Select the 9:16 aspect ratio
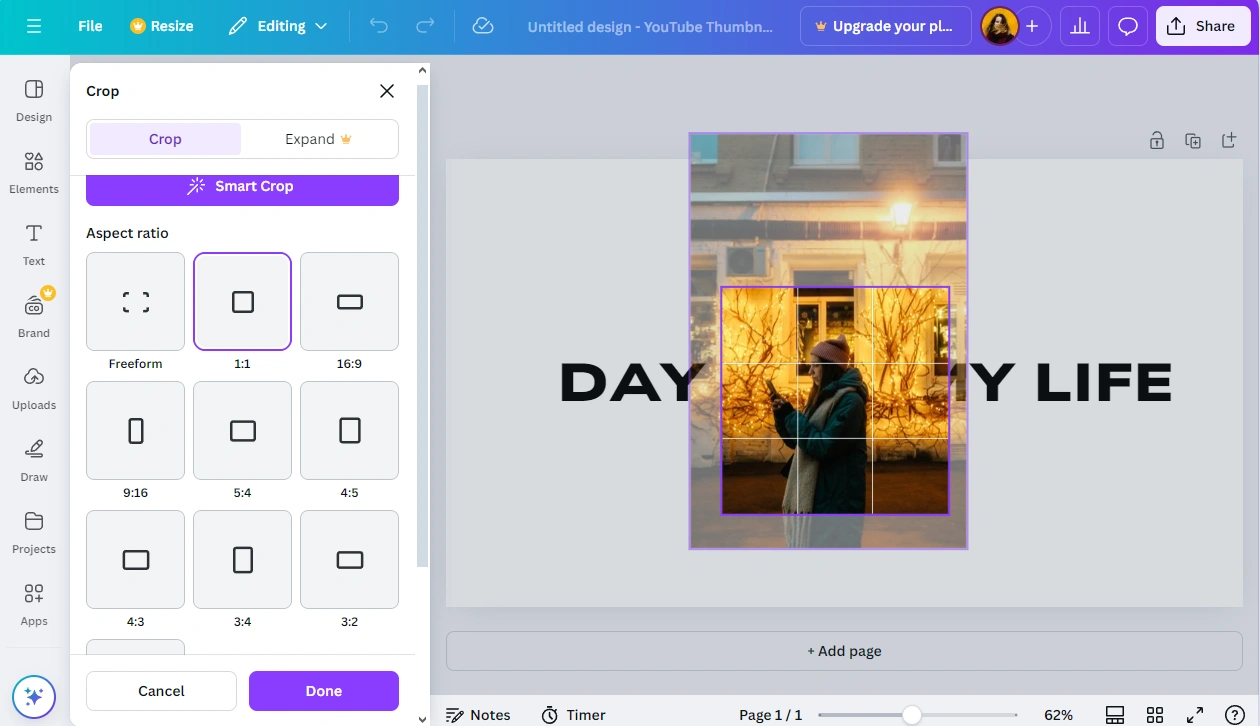This screenshot has width=1260, height=726. coord(135,430)
